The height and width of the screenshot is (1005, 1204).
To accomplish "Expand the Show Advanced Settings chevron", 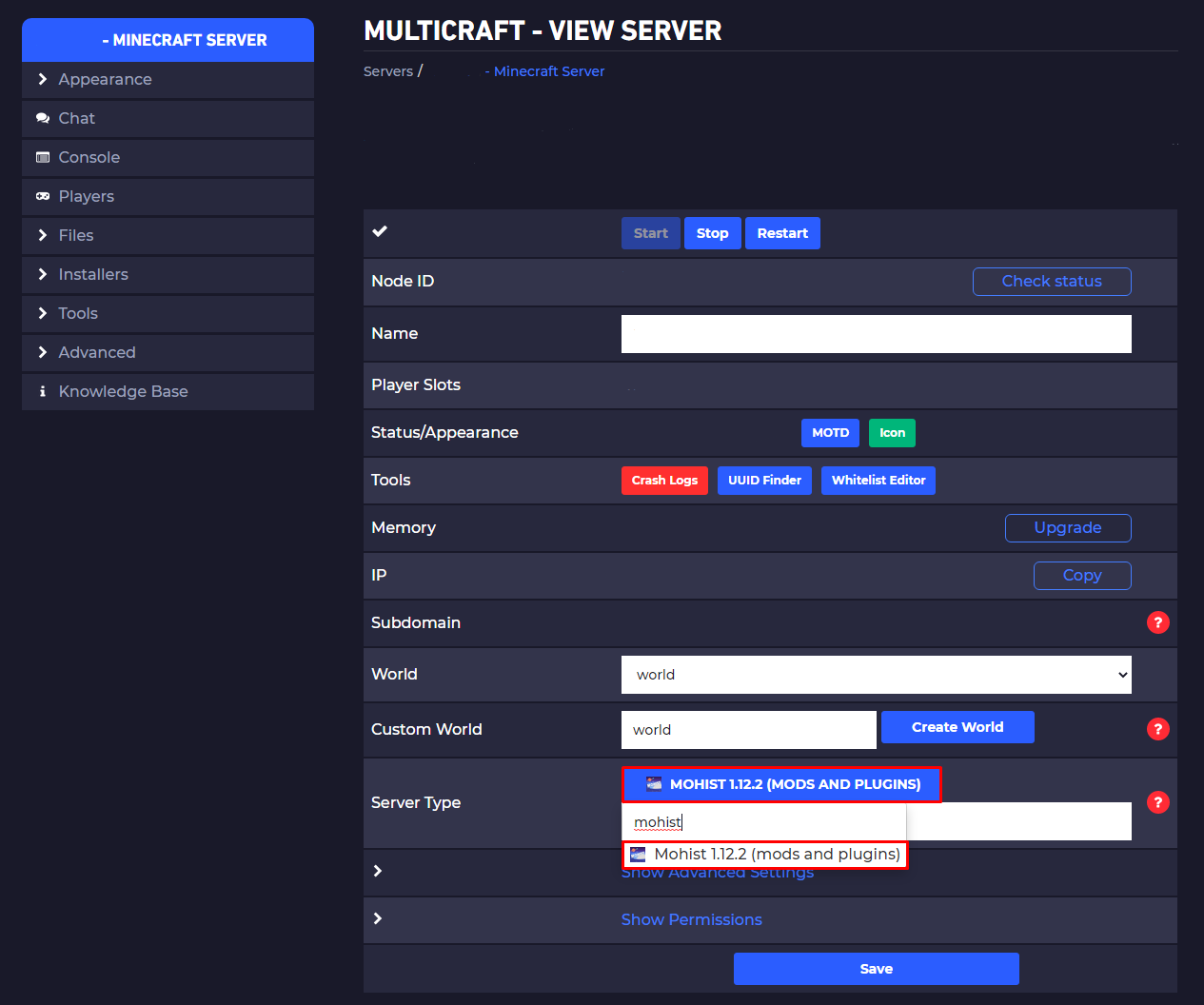I will (x=378, y=872).
